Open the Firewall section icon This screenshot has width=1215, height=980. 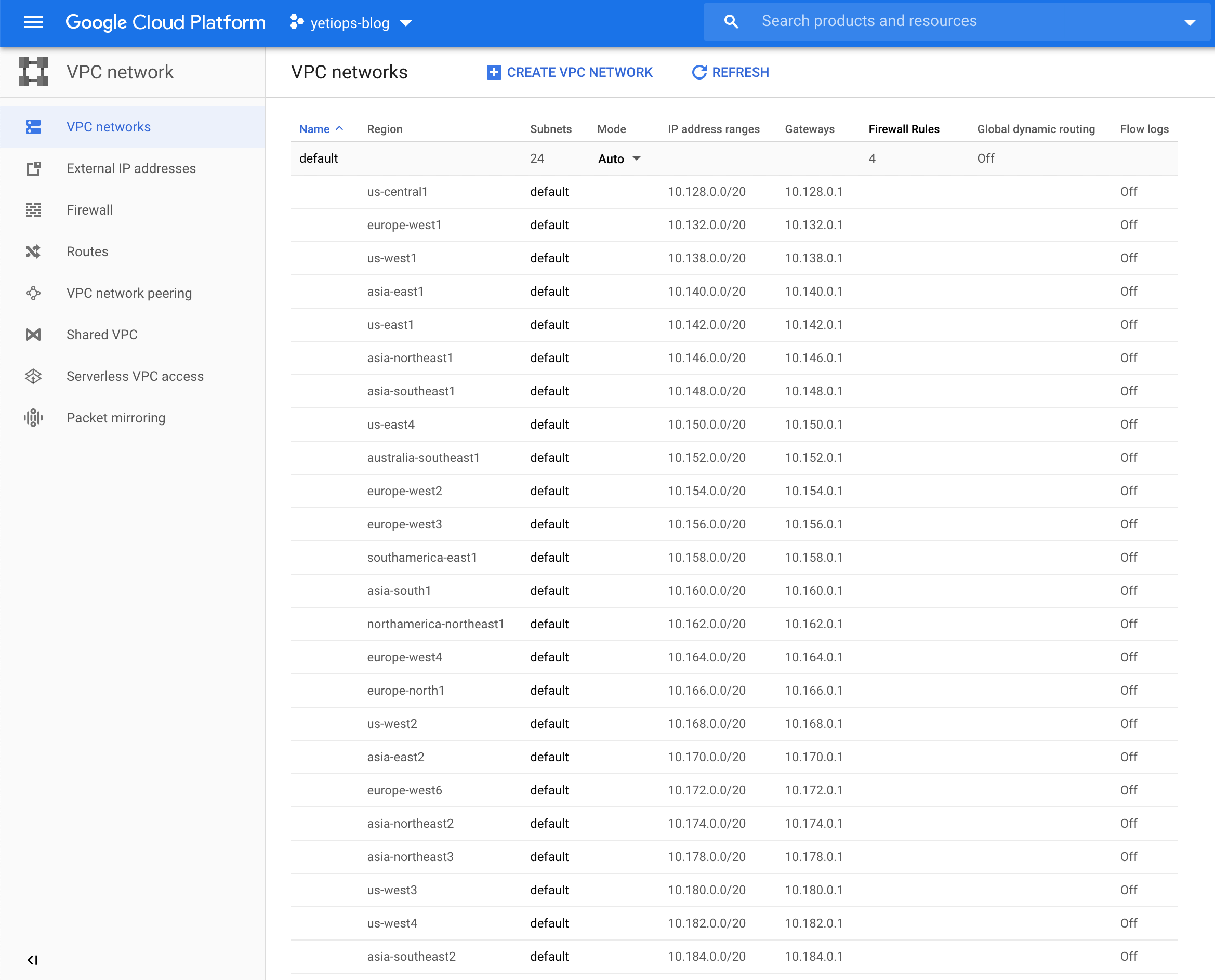tap(33, 209)
